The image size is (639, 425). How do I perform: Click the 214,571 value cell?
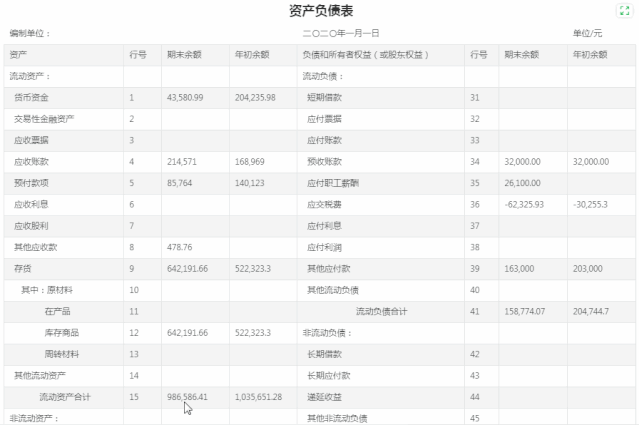(x=182, y=162)
